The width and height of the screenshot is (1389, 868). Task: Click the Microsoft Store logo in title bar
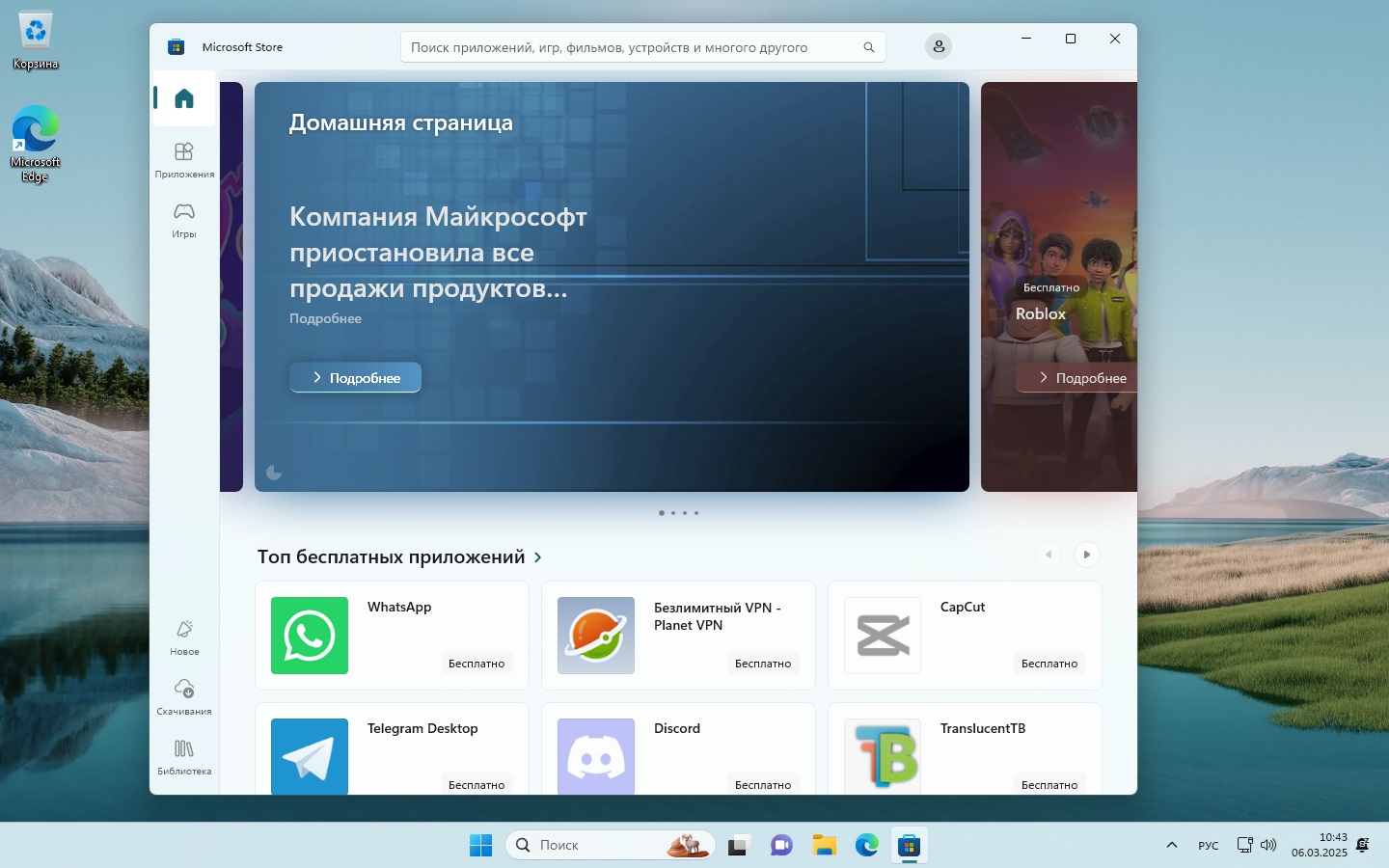click(177, 46)
